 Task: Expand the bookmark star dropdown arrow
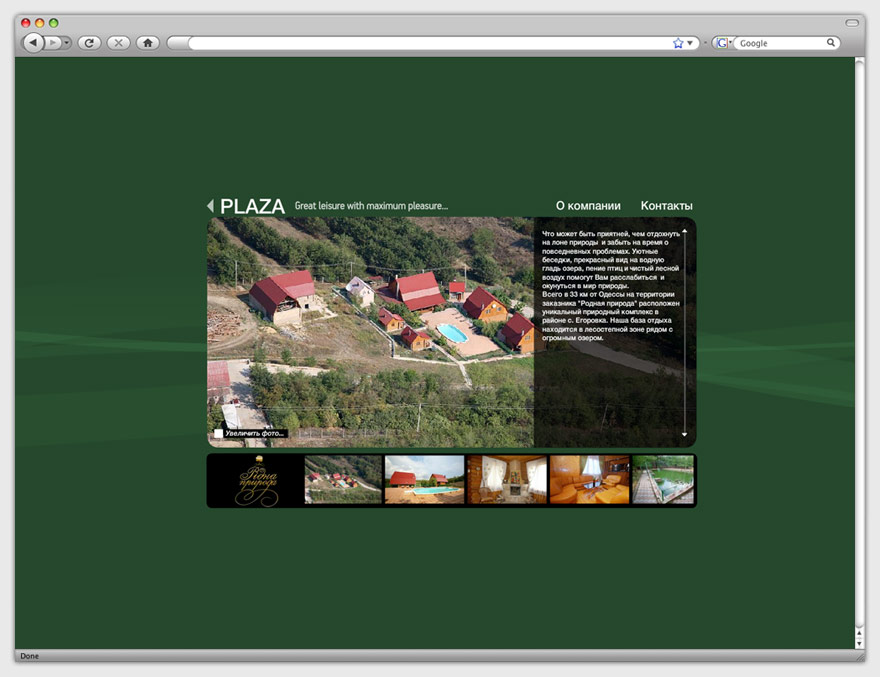tap(689, 44)
